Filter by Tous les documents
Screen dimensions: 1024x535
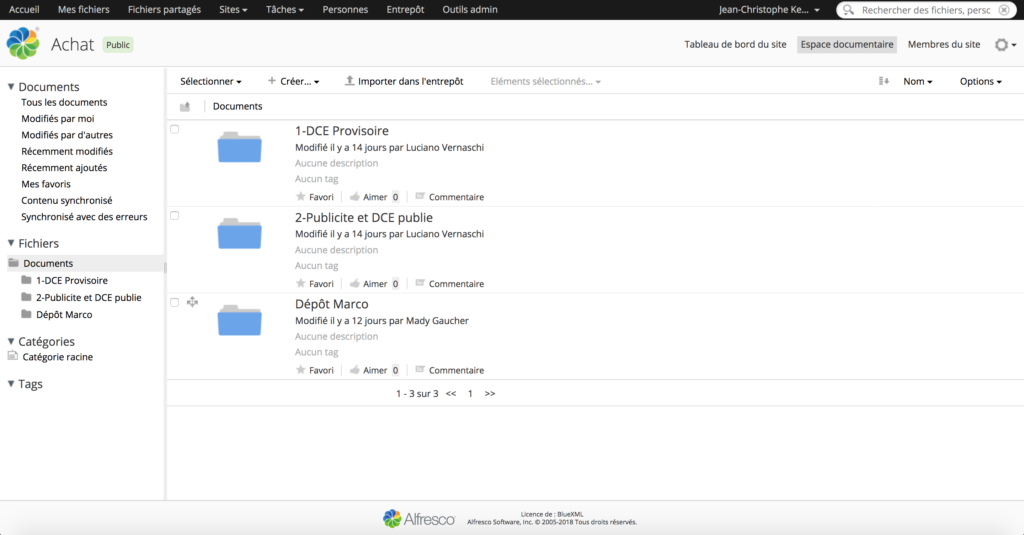[x=64, y=102]
